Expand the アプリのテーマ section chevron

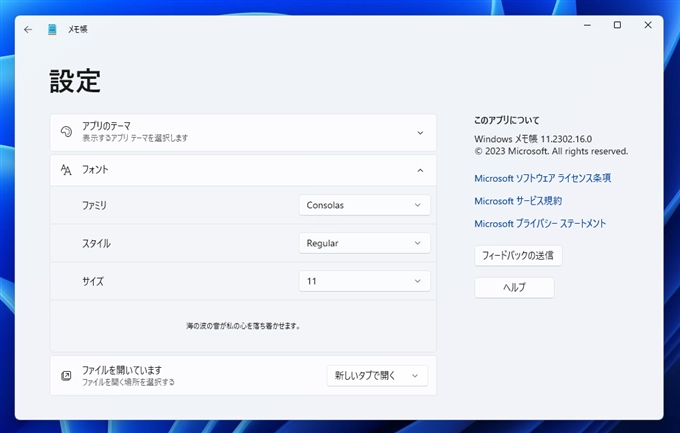(420, 133)
